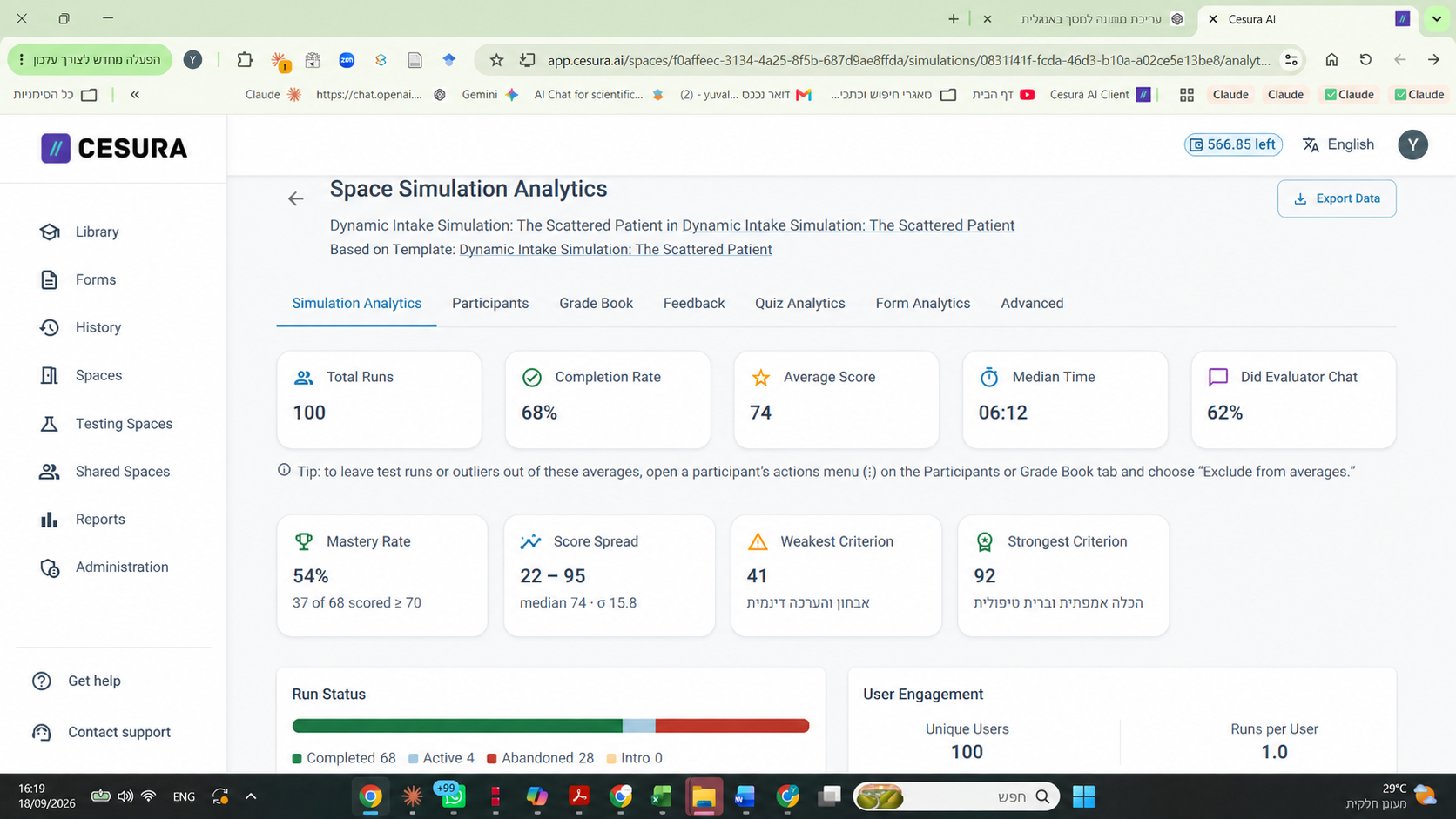Open the Feedback tab
Screen dimensions: 1456x819
pyautogui.click(x=694, y=303)
